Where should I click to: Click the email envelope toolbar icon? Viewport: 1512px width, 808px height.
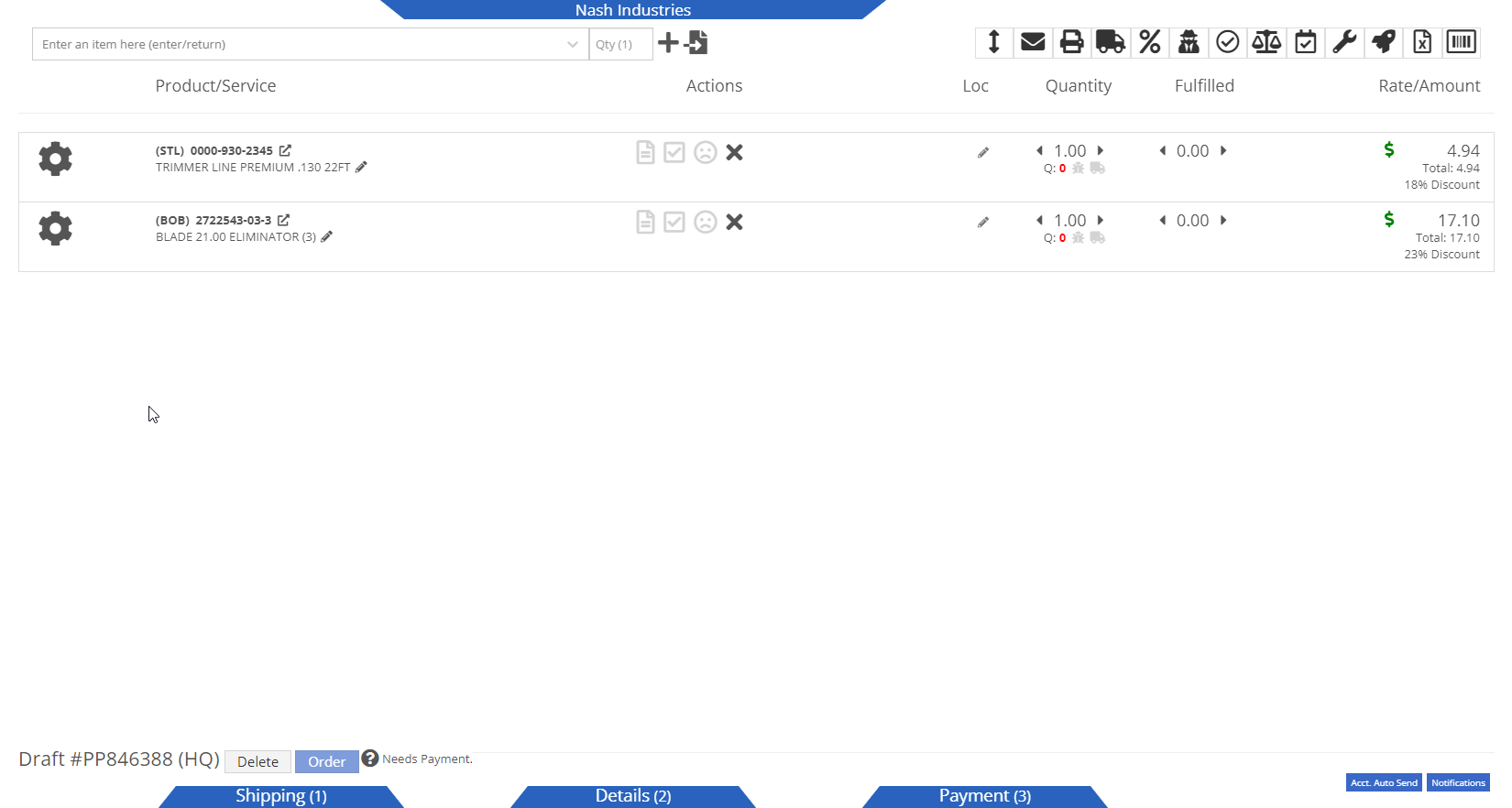tap(1033, 42)
